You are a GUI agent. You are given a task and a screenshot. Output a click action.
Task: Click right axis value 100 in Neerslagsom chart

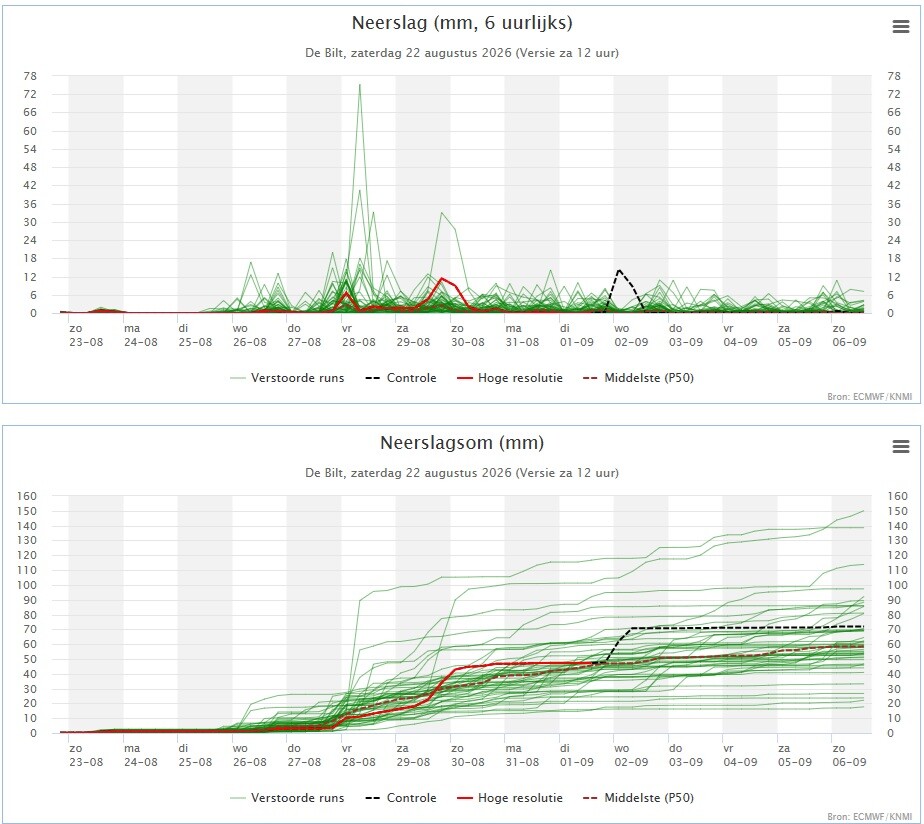[898, 585]
